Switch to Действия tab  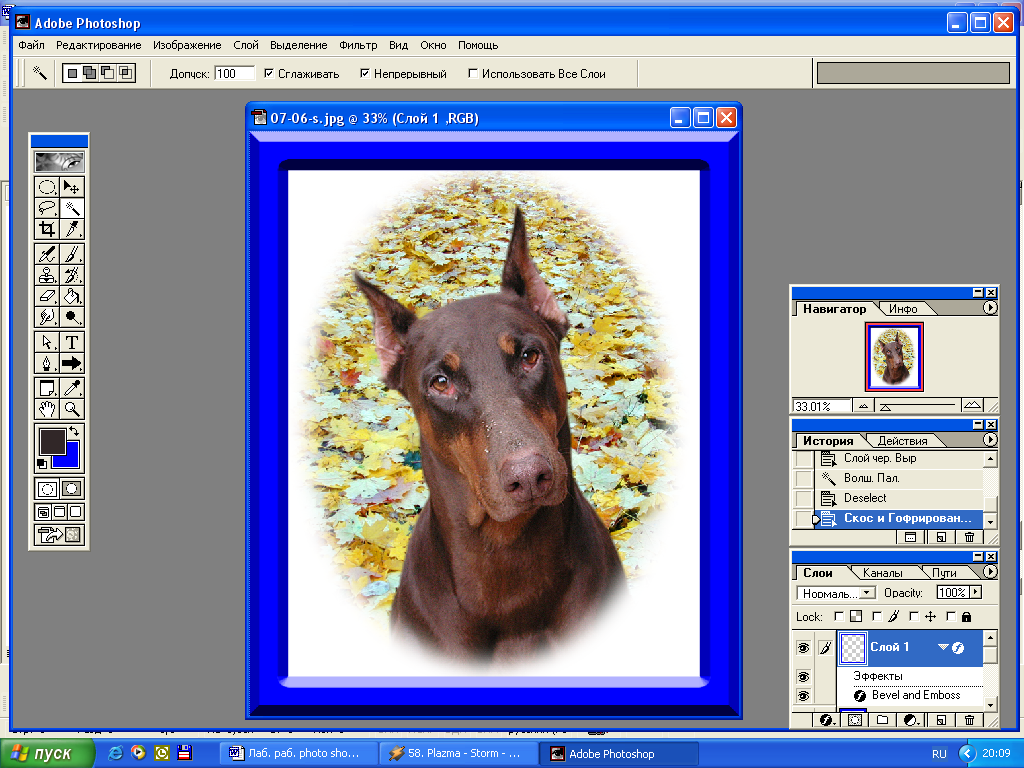(x=902, y=441)
